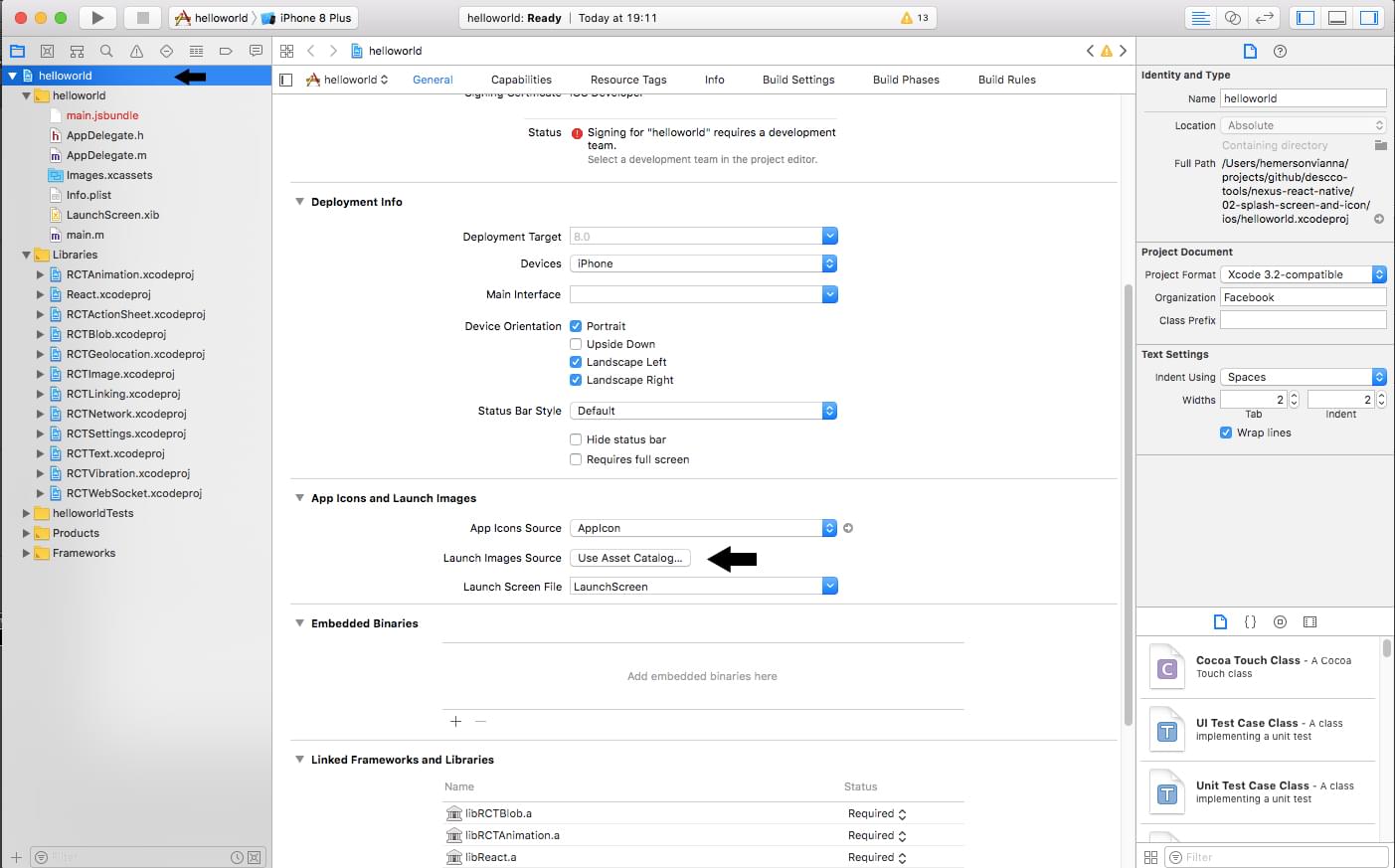Image resolution: width=1395 pixels, height=868 pixels.
Task: Open Project Format dropdown
Action: (x=1304, y=274)
